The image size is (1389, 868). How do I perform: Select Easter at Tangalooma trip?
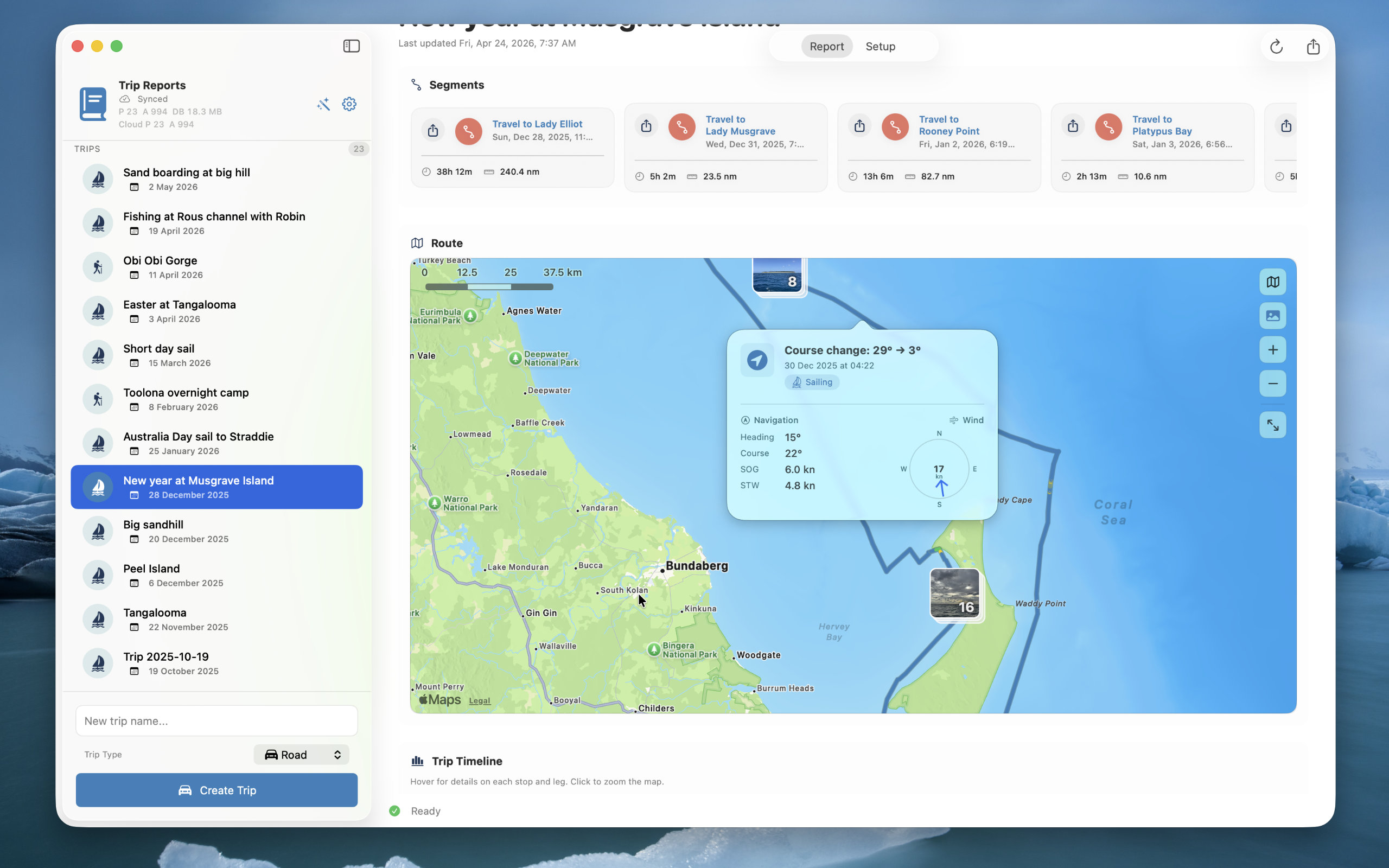216,311
